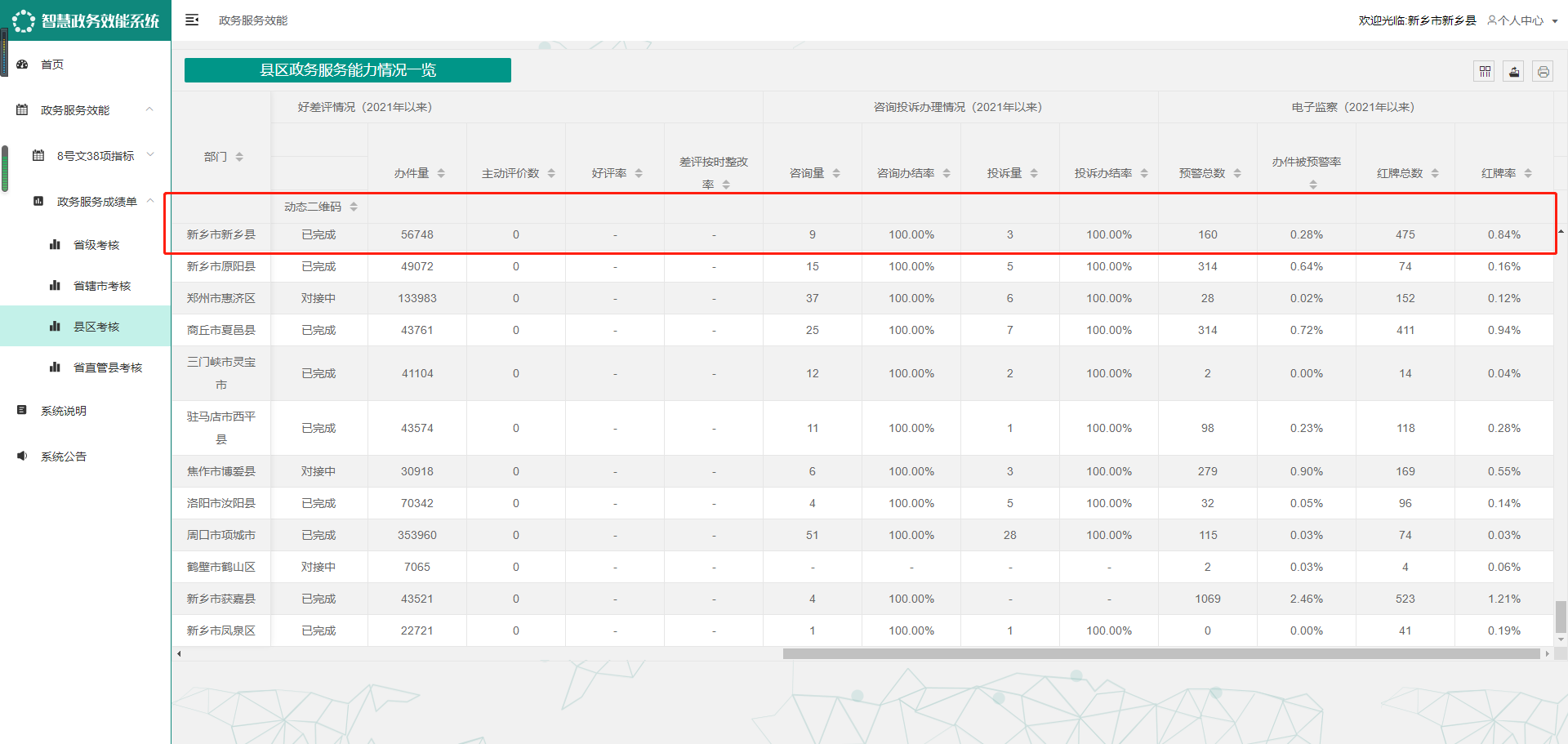Click the 智慧政务效能系统 logo icon
1568x744 pixels.
(23, 20)
